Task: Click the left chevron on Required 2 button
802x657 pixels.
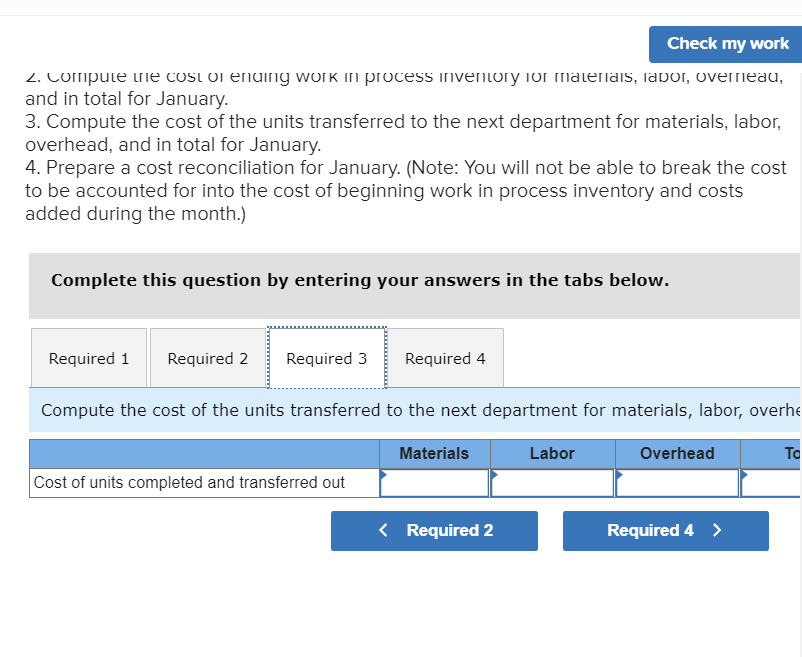Action: coord(384,530)
